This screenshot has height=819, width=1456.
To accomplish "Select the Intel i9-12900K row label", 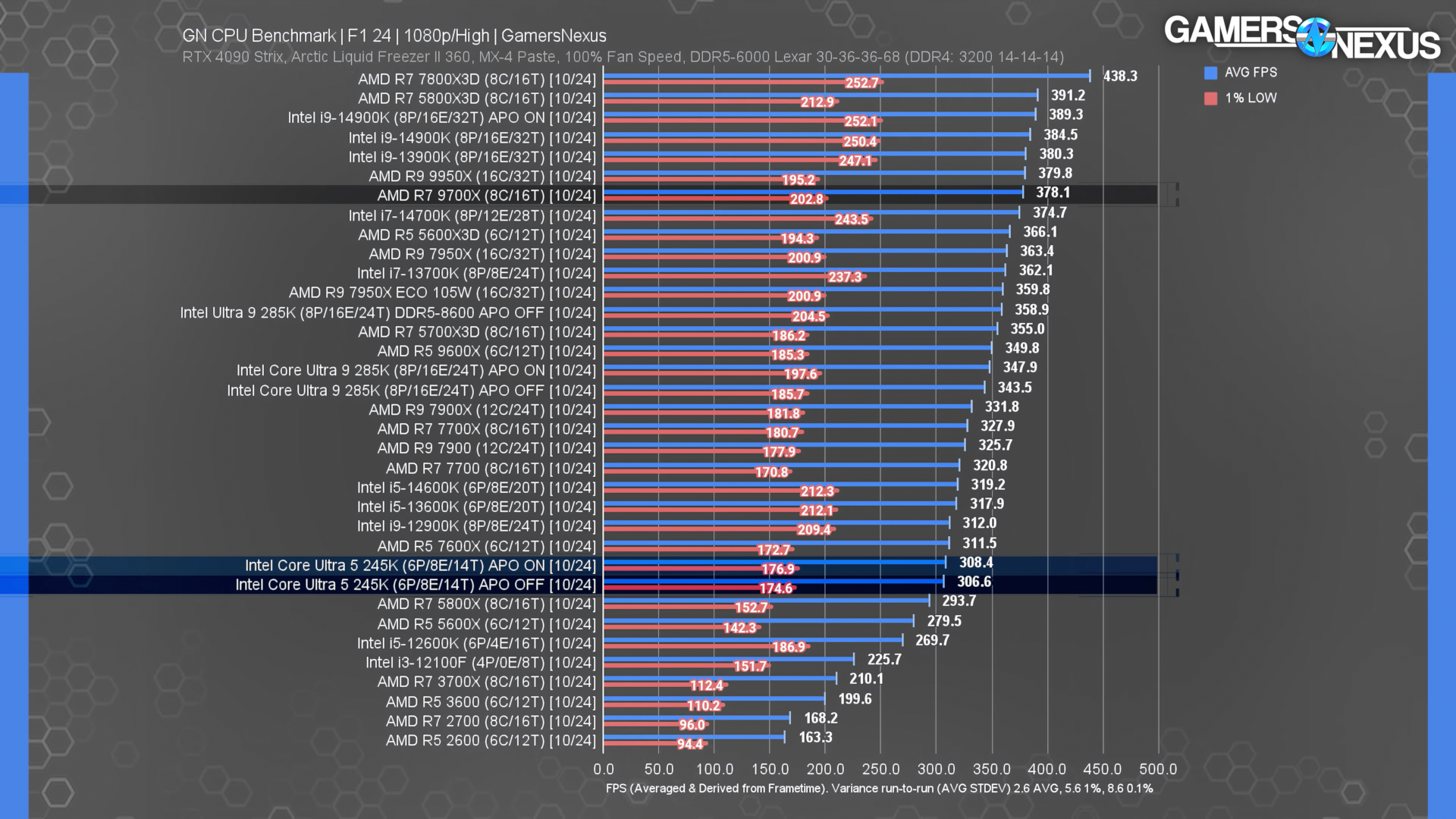I will (477, 526).
